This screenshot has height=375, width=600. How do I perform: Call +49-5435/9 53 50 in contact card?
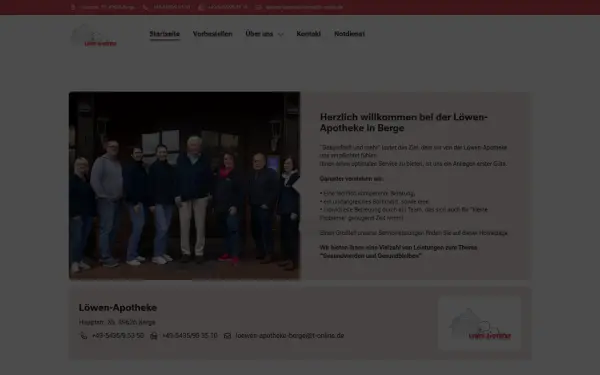coord(118,336)
